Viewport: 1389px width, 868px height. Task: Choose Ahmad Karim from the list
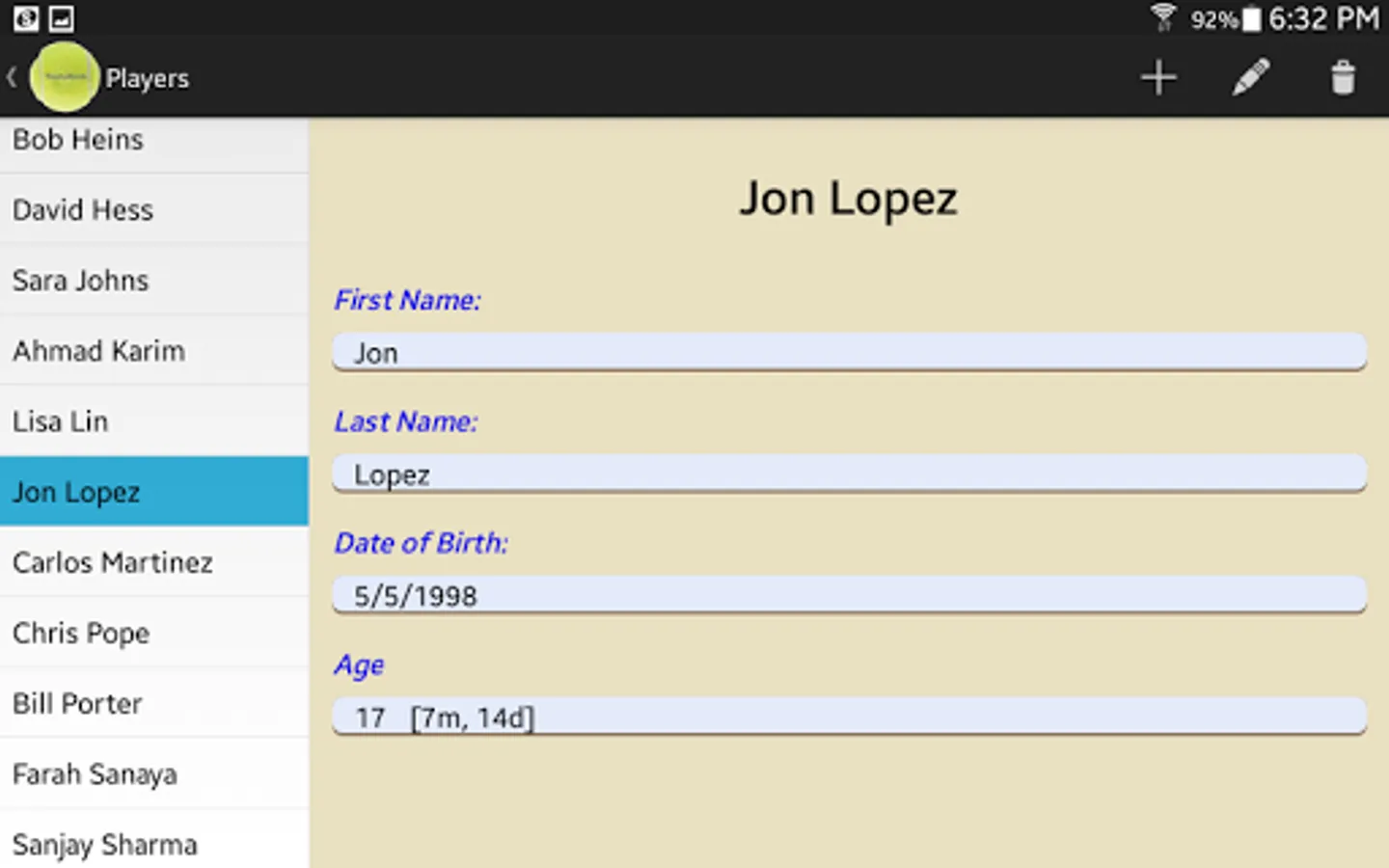click(154, 351)
